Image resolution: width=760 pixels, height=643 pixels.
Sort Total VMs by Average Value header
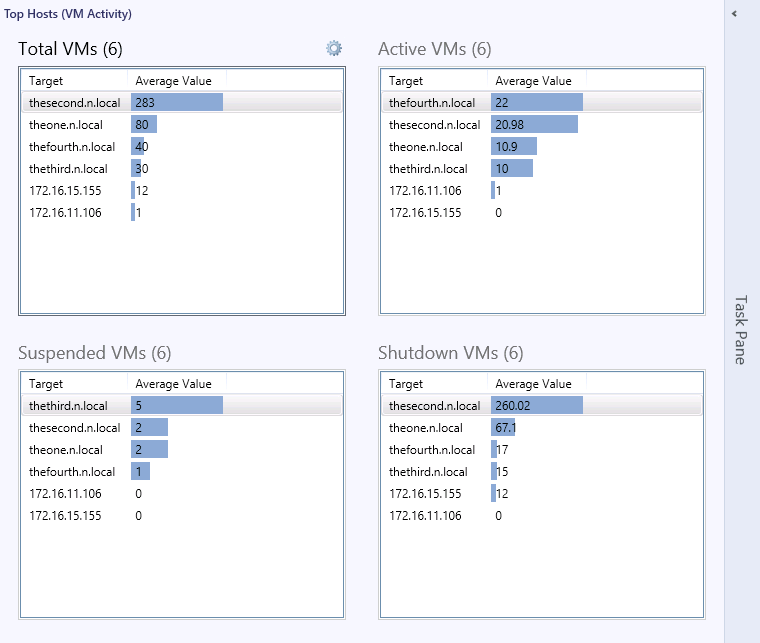click(173, 81)
